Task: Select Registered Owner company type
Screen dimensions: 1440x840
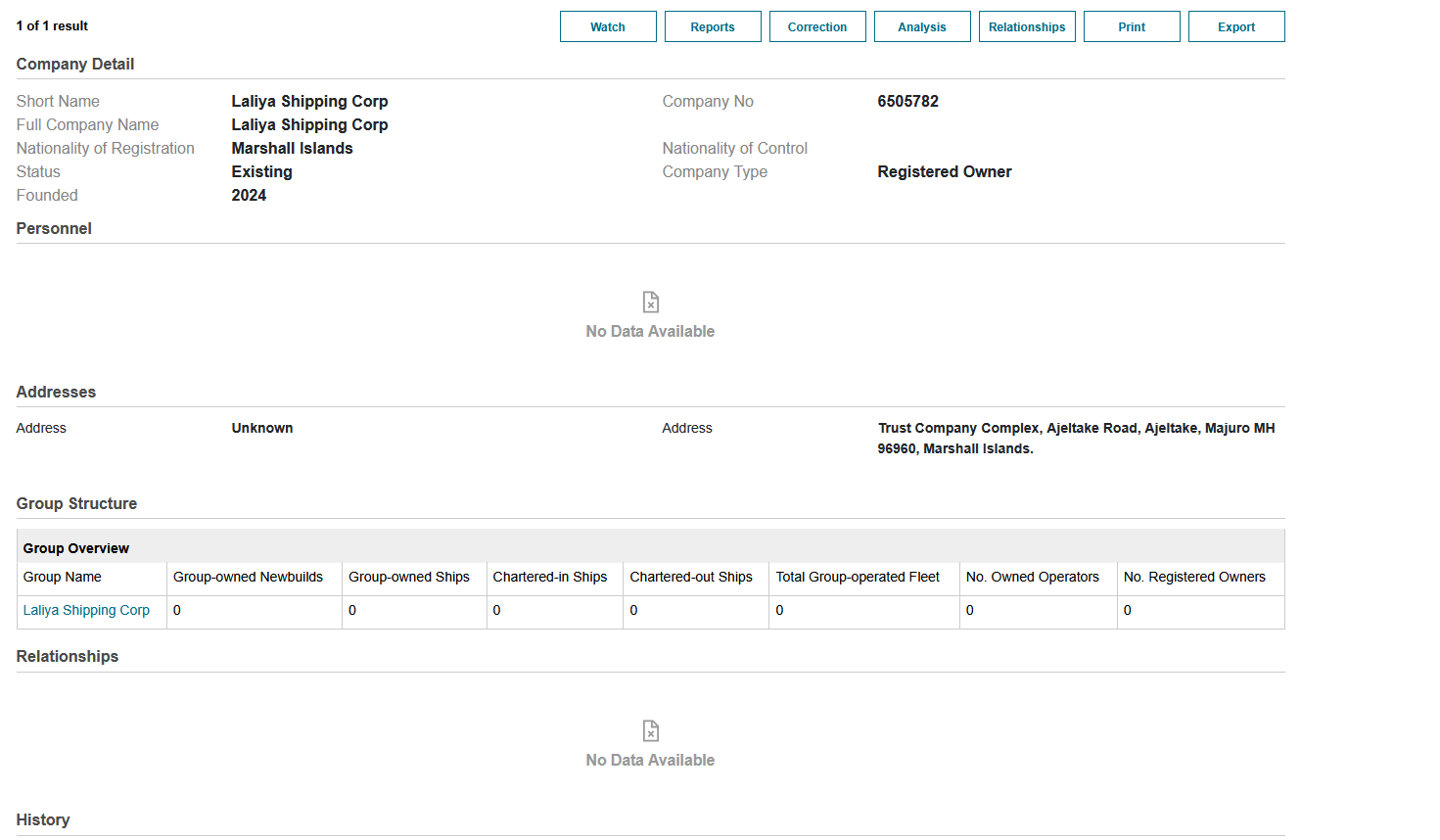Action: (945, 171)
